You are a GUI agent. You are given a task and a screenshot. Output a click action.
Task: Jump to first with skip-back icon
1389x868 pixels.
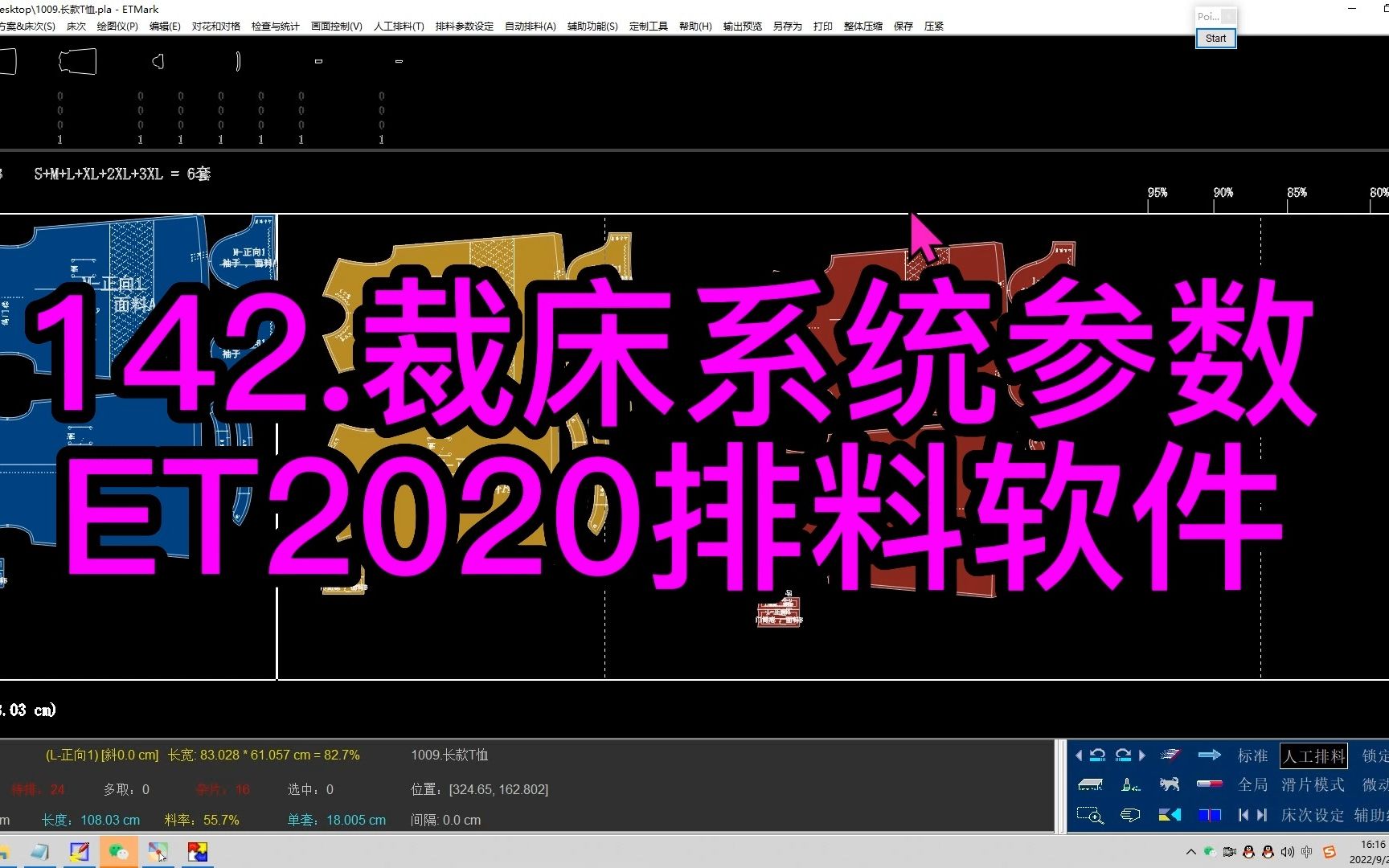[x=1244, y=815]
